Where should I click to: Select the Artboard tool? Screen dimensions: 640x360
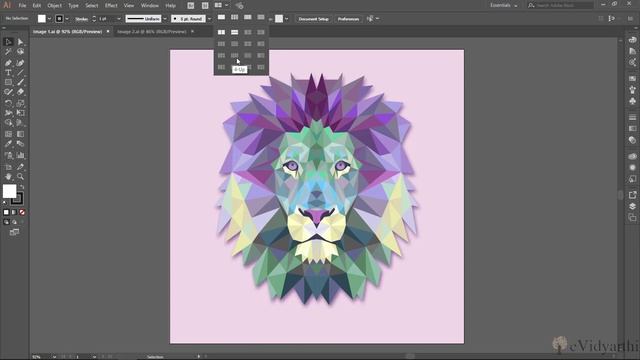click(x=8, y=167)
